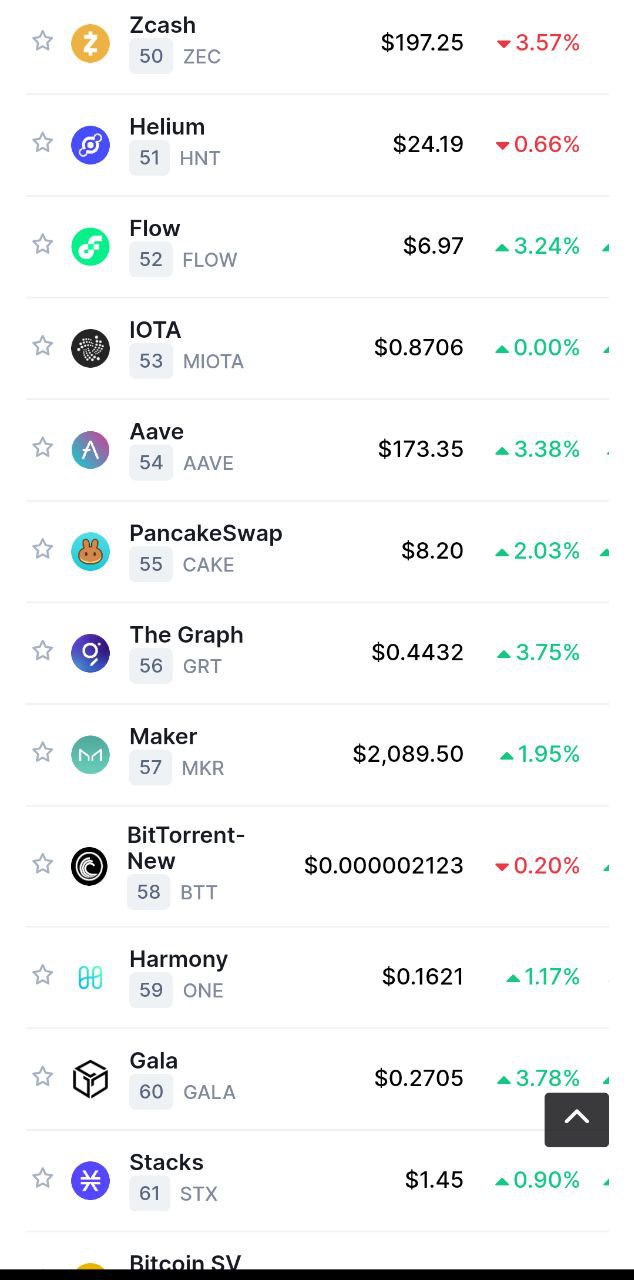Click the Aave coin logo icon

[90, 450]
